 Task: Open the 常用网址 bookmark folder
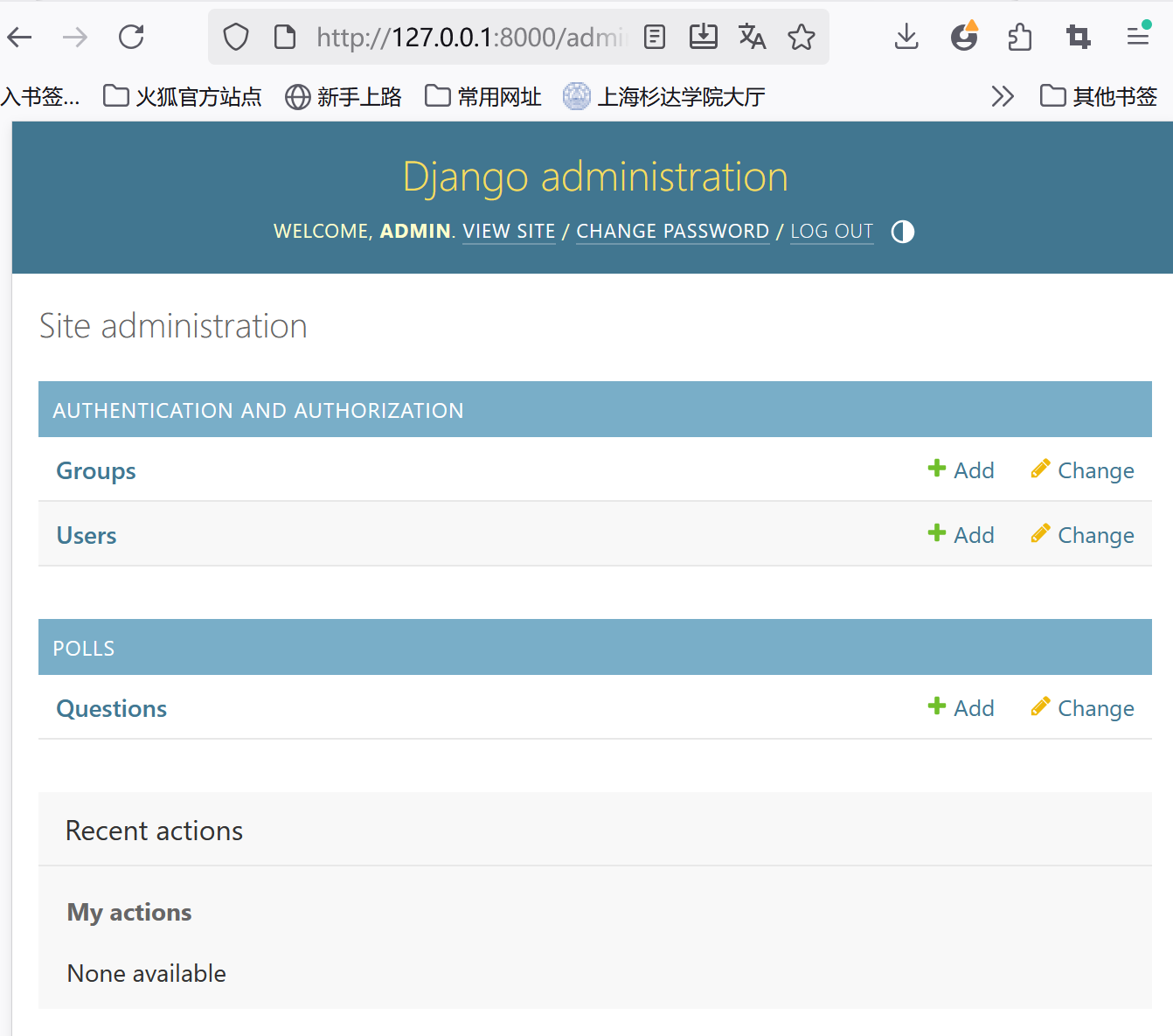coord(483,96)
